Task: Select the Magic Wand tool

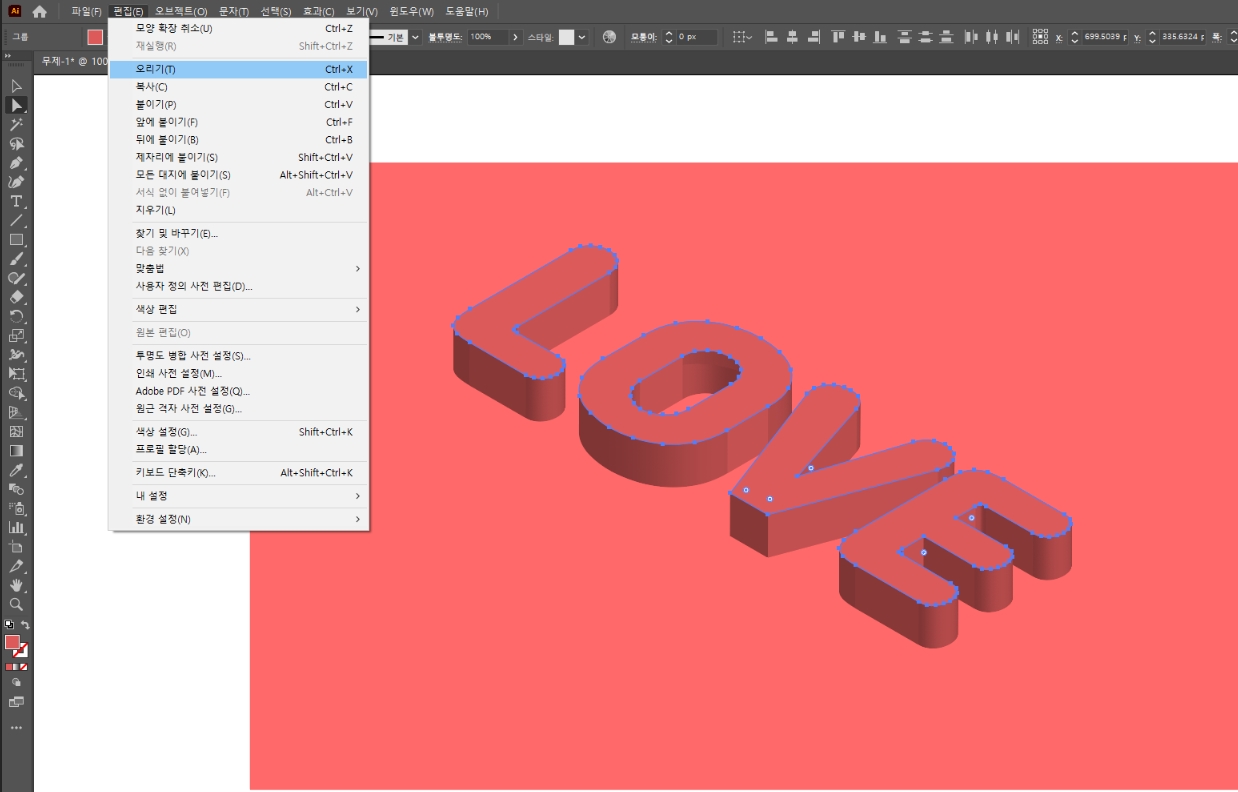Action: coord(16,124)
